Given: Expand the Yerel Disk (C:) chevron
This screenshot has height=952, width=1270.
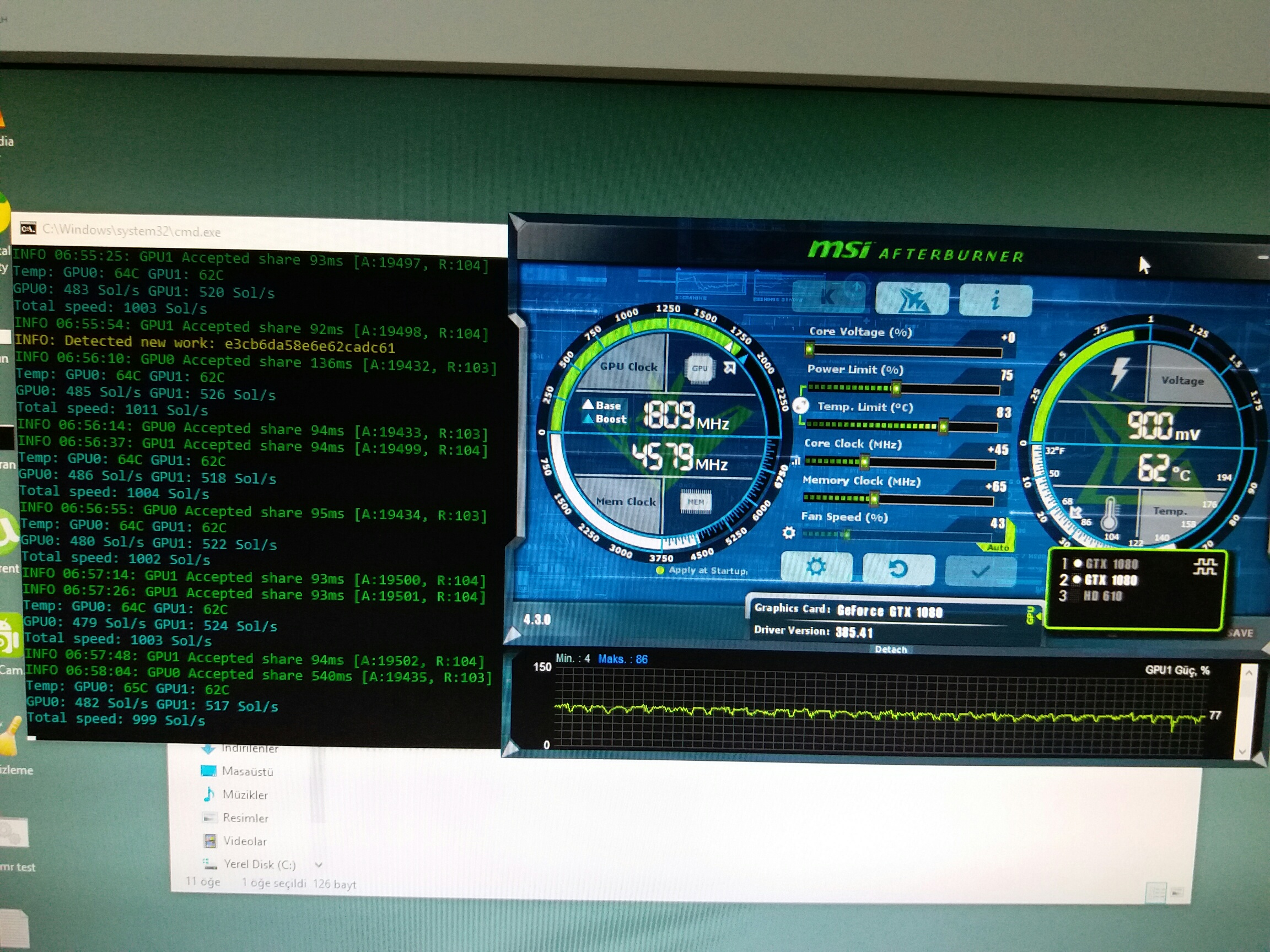Looking at the screenshot, I should coord(319,865).
